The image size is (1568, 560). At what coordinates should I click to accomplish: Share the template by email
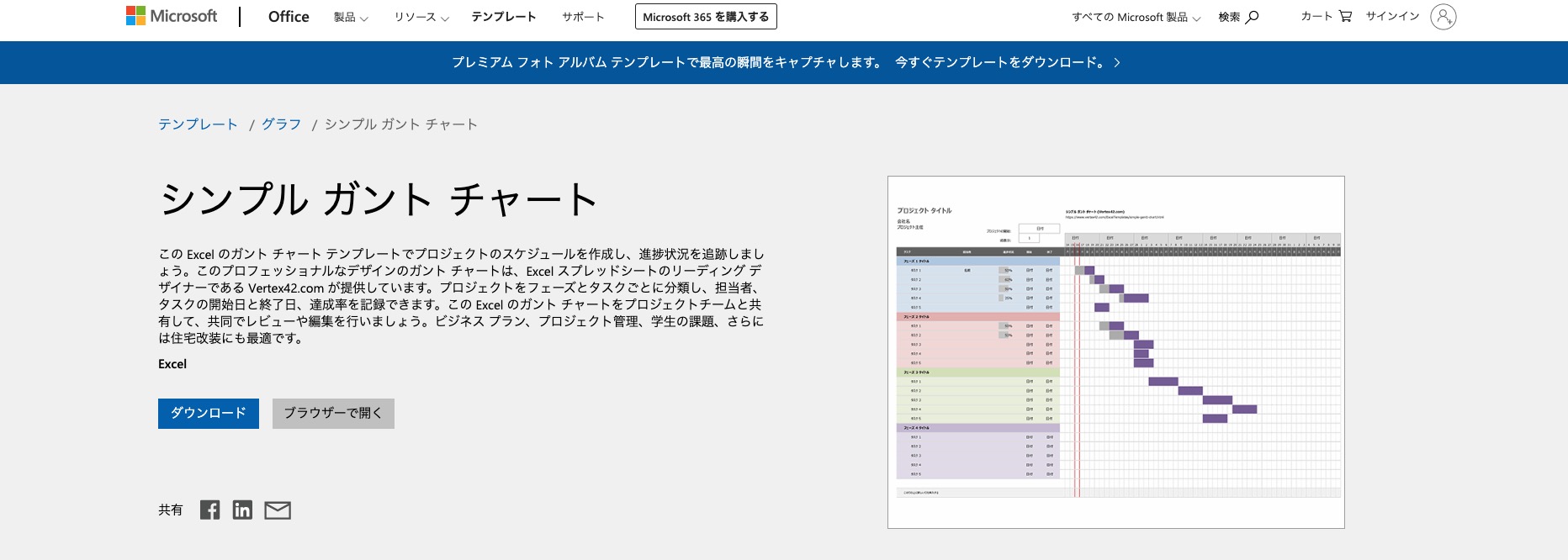(x=278, y=510)
